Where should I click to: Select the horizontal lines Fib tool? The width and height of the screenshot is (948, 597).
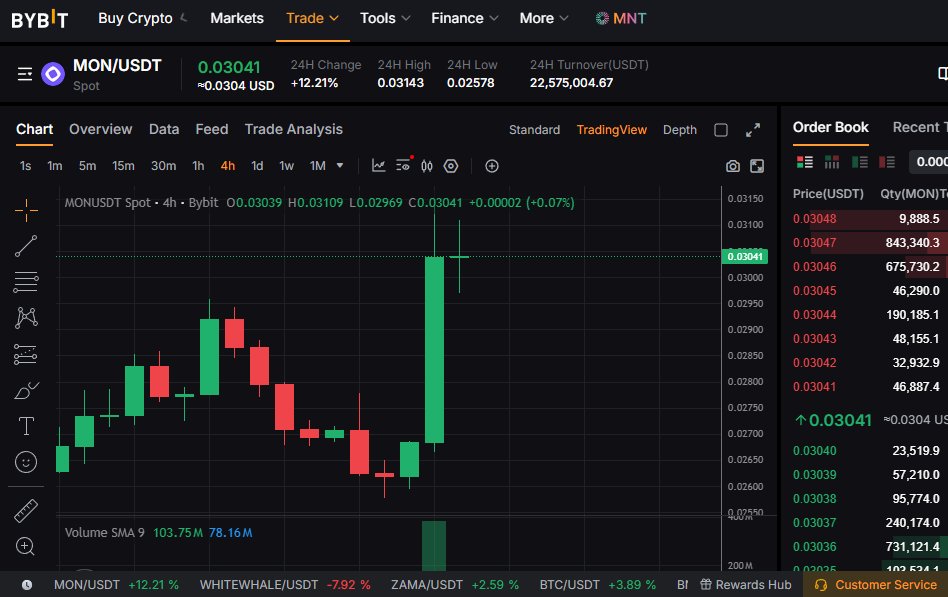click(x=26, y=282)
